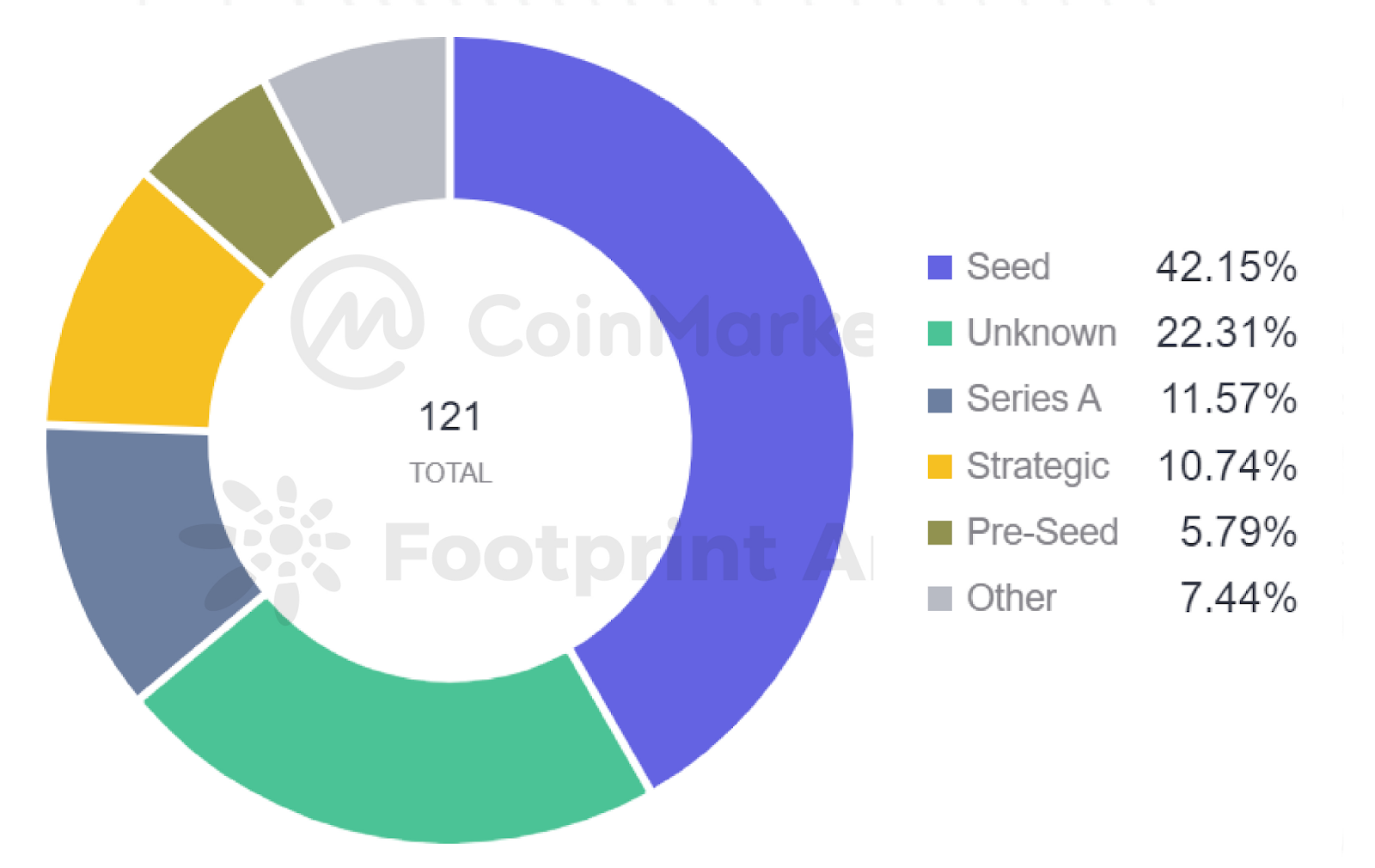
Task: Click the yellow Strategic legend swatch
Action: coord(939,466)
